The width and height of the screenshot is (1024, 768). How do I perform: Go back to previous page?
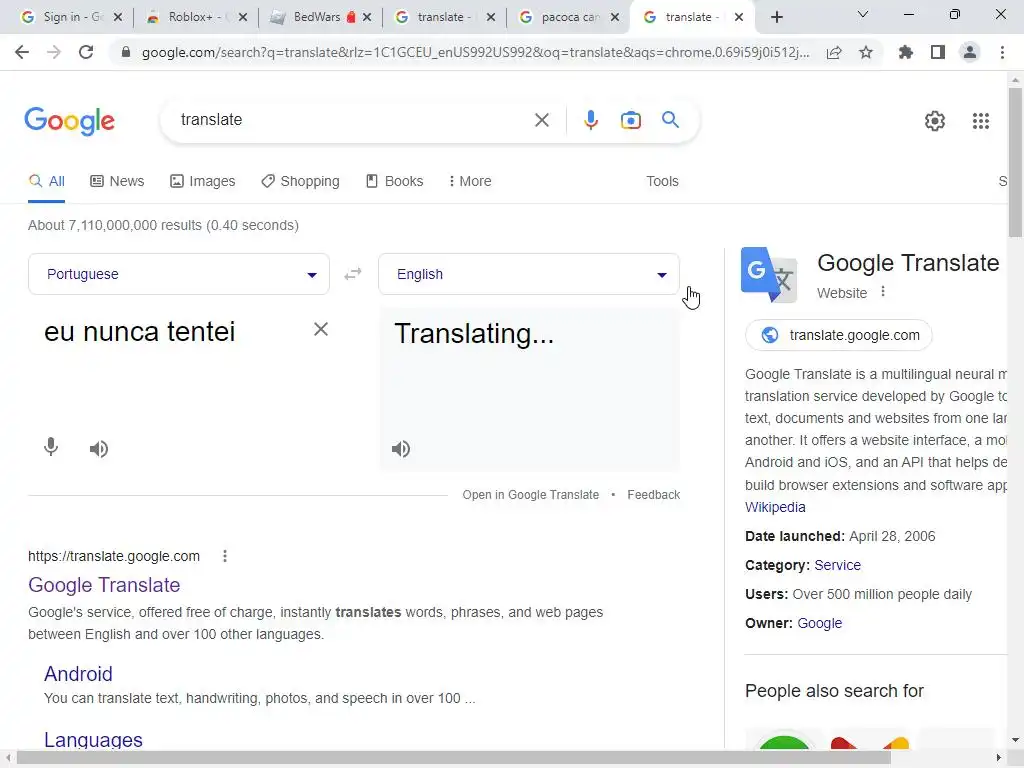pyautogui.click(x=22, y=52)
